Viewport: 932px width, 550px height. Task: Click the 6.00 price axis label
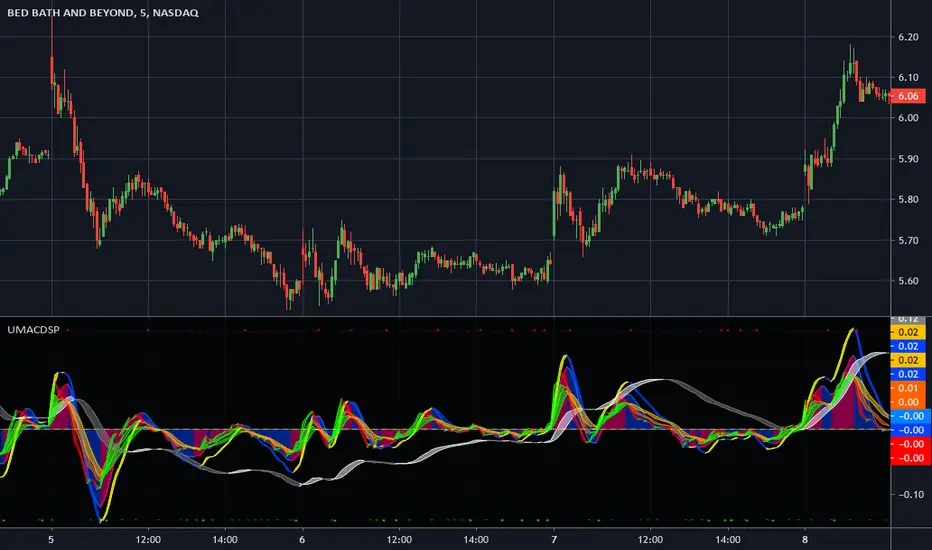click(908, 118)
